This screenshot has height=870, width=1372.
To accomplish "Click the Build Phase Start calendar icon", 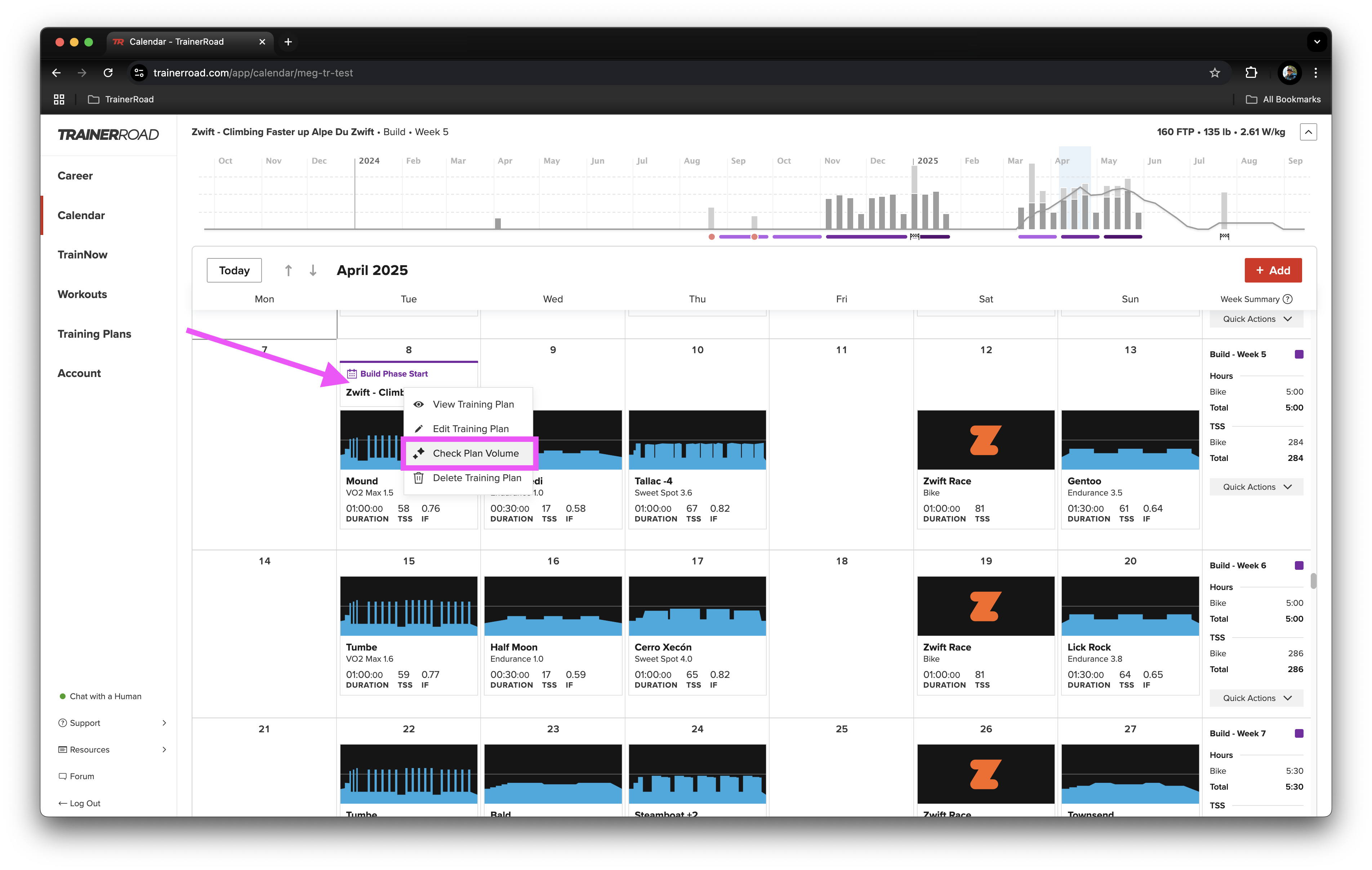I will pos(352,373).
